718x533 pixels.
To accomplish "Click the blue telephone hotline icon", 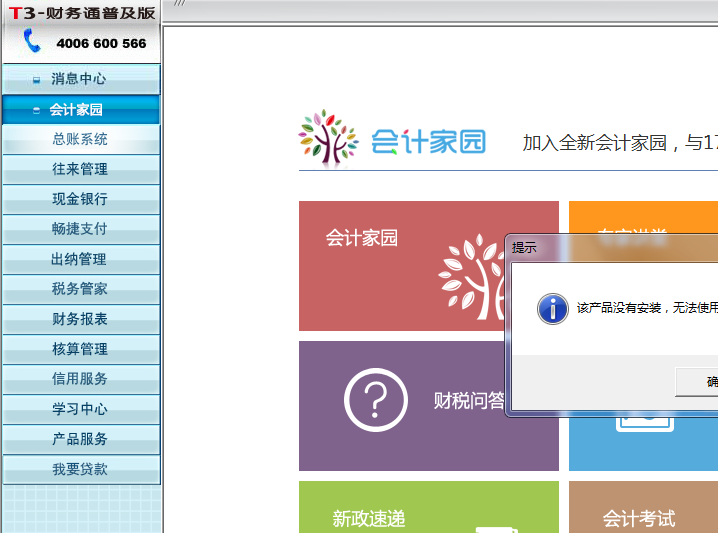I will [32, 40].
